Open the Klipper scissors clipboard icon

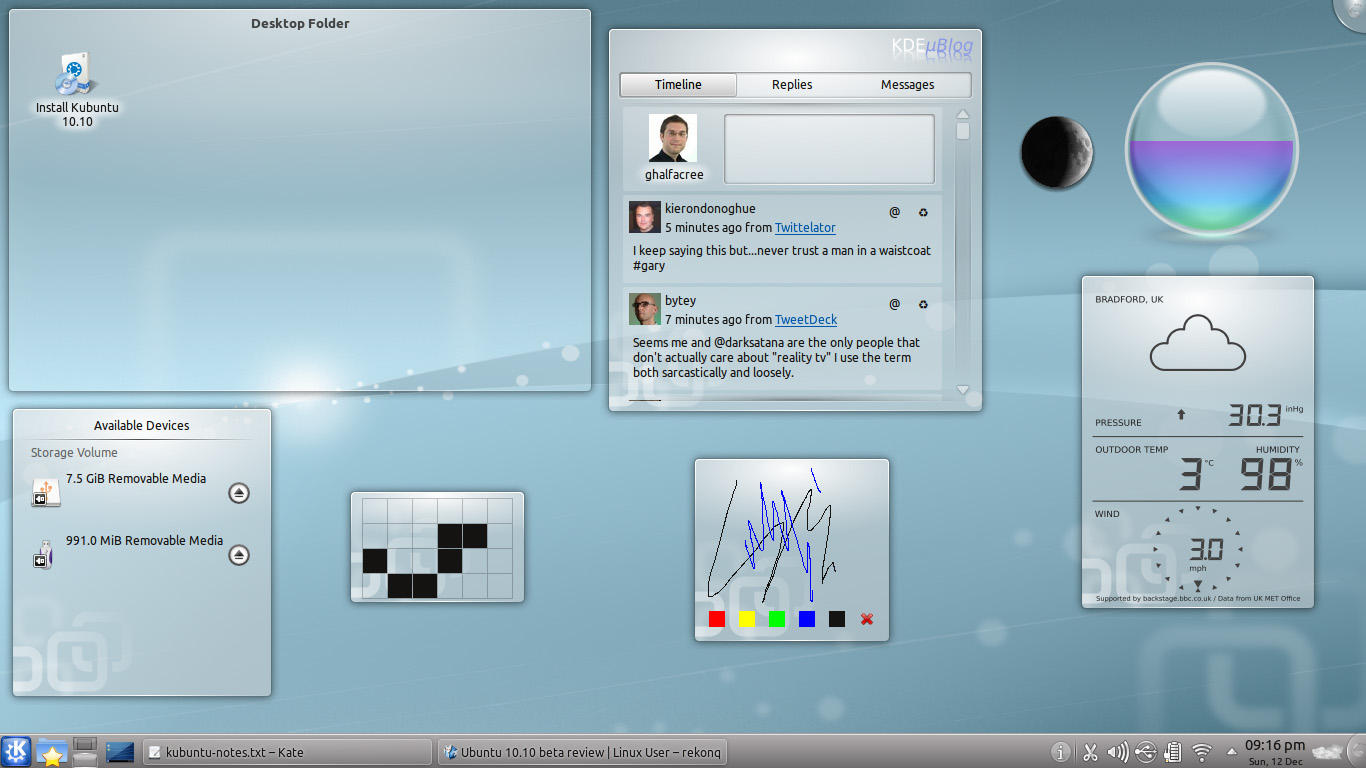[x=1090, y=752]
